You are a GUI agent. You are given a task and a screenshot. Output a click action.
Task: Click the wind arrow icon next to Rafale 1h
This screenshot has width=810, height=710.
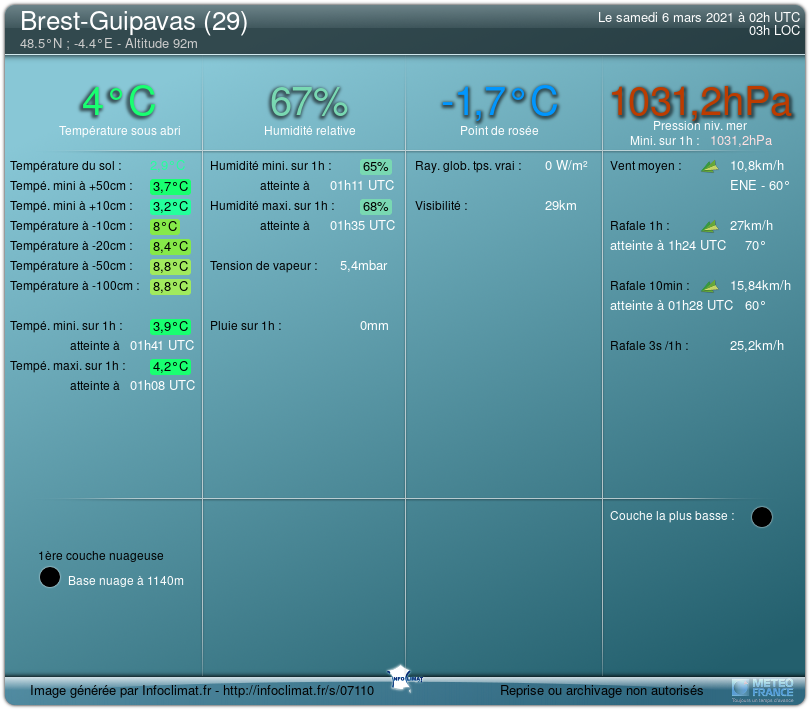coord(710,226)
